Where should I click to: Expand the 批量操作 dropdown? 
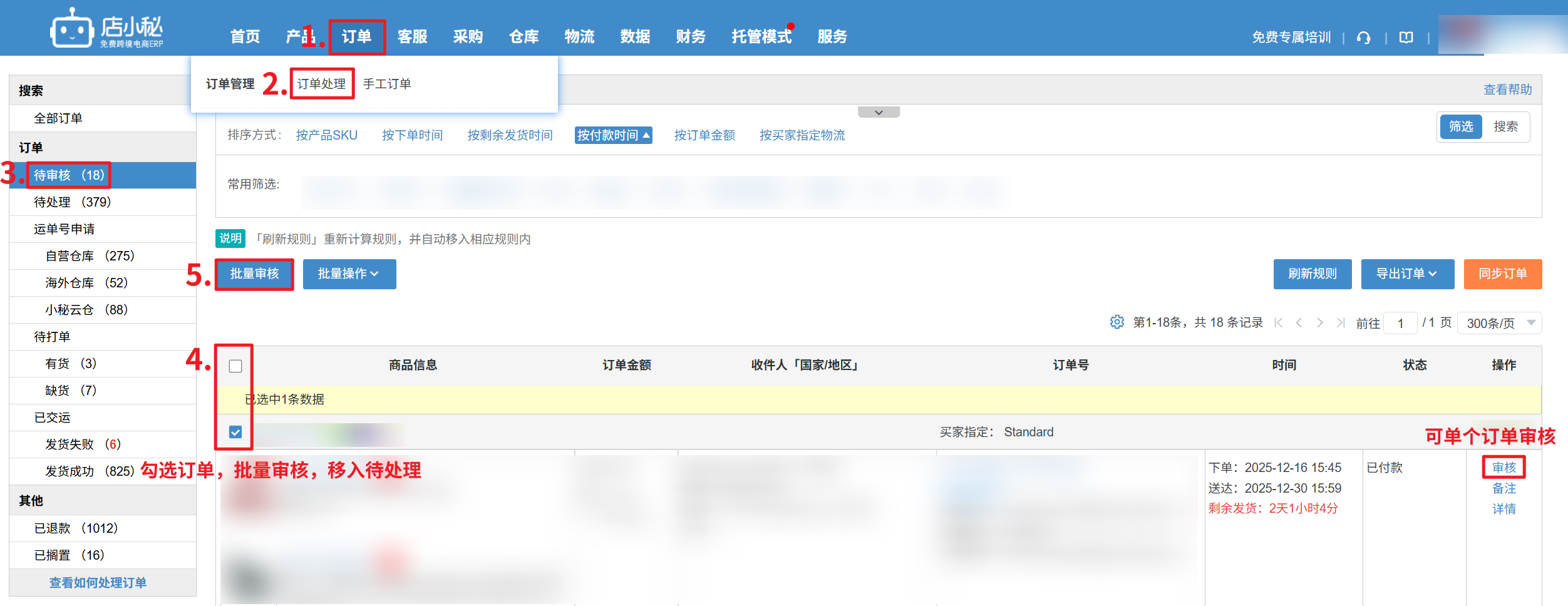[x=349, y=274]
